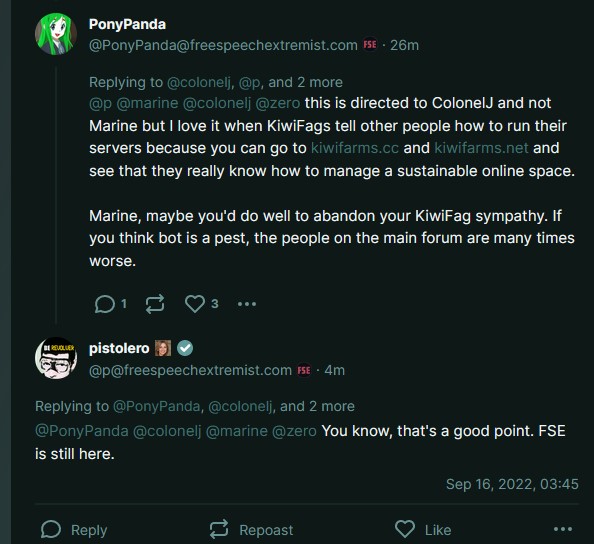Screen dimensions: 594x544
Task: Open the kiwifarms.cc link
Action: 355,148
